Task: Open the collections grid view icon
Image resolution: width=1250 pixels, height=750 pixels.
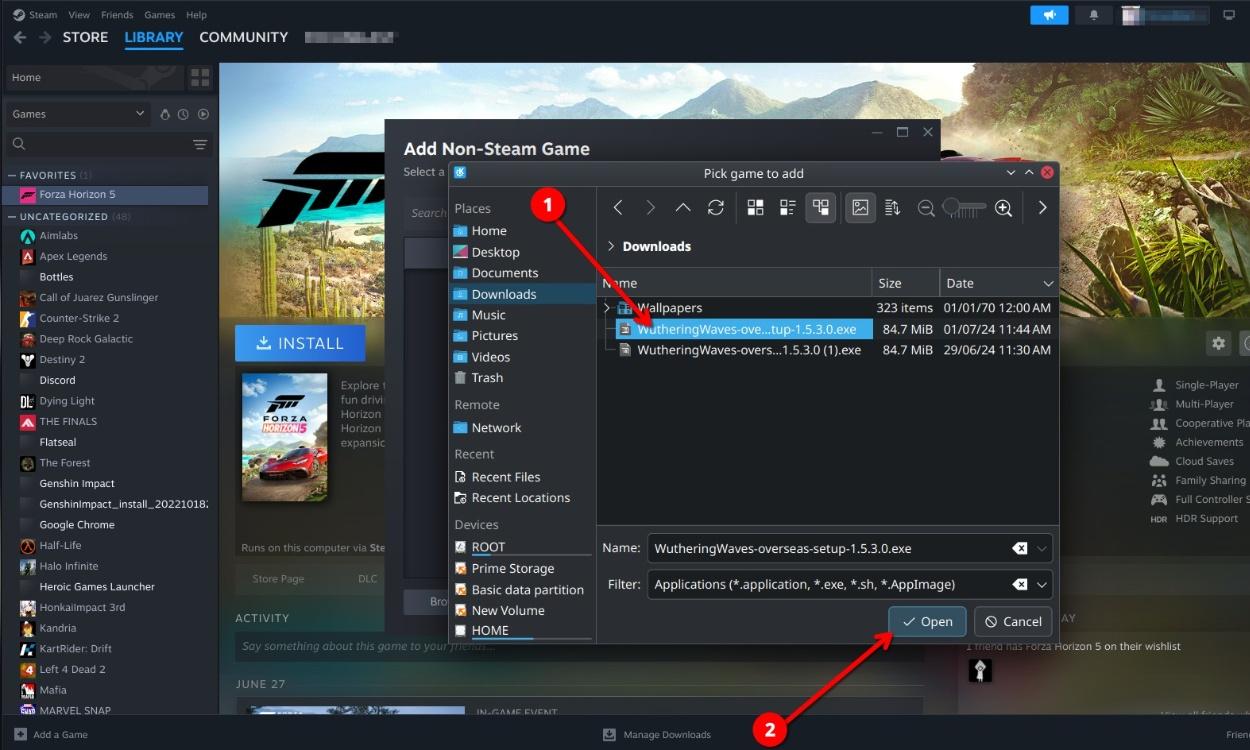Action: pyautogui.click(x=200, y=77)
